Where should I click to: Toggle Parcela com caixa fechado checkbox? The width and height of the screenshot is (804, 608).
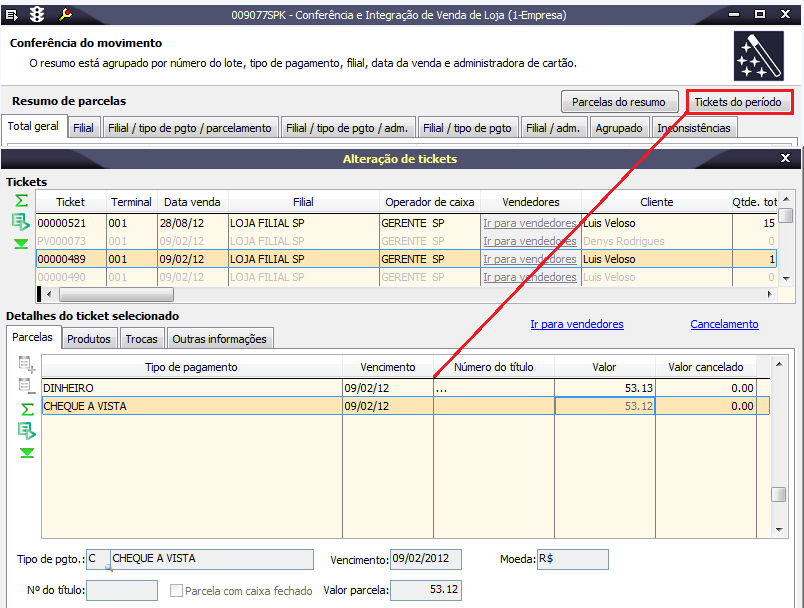click(x=176, y=591)
